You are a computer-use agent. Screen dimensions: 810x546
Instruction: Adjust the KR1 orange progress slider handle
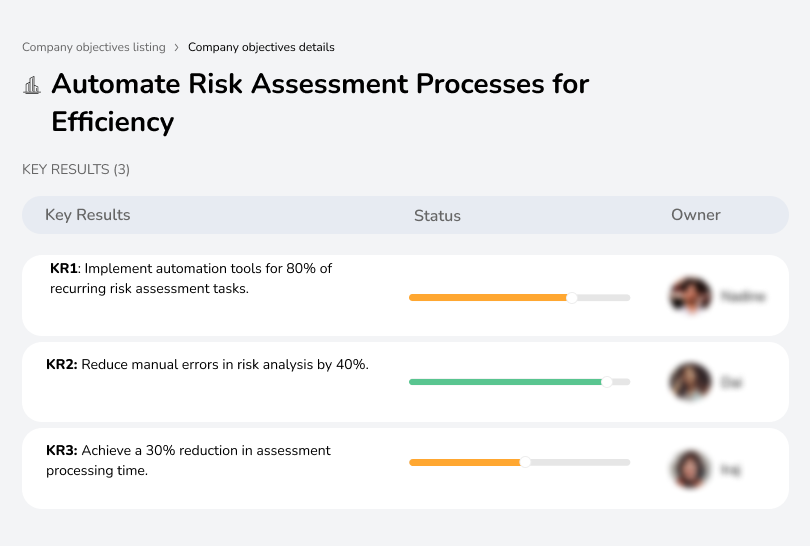pos(571,298)
